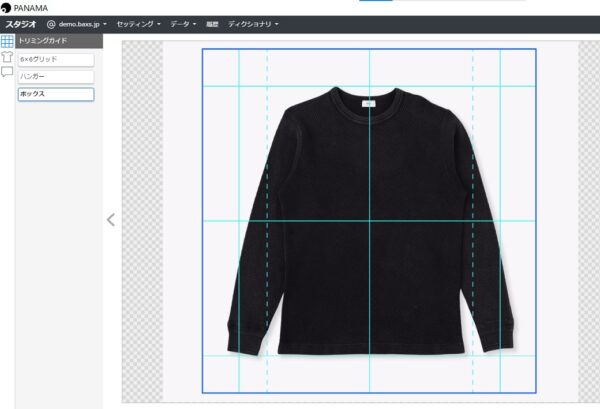This screenshot has height=409, width=600.
Task: Open the demo.baxs.jp account dropdown
Action: point(77,23)
